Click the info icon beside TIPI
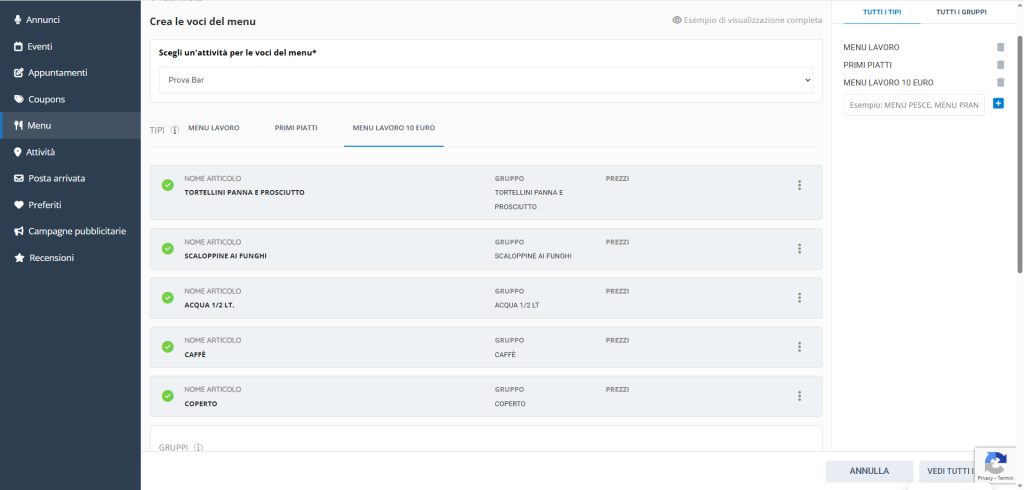 174,130
